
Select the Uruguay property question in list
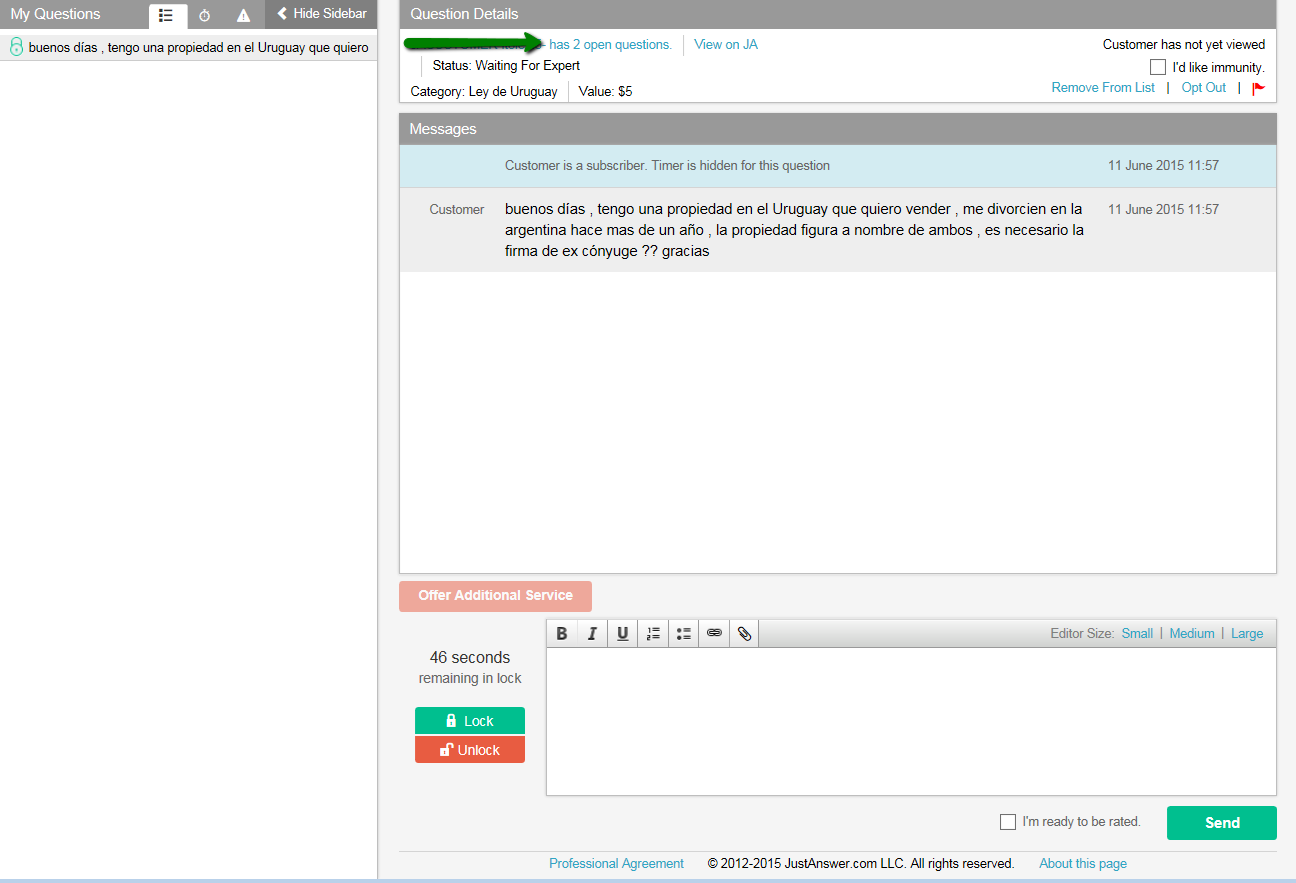[x=198, y=47]
